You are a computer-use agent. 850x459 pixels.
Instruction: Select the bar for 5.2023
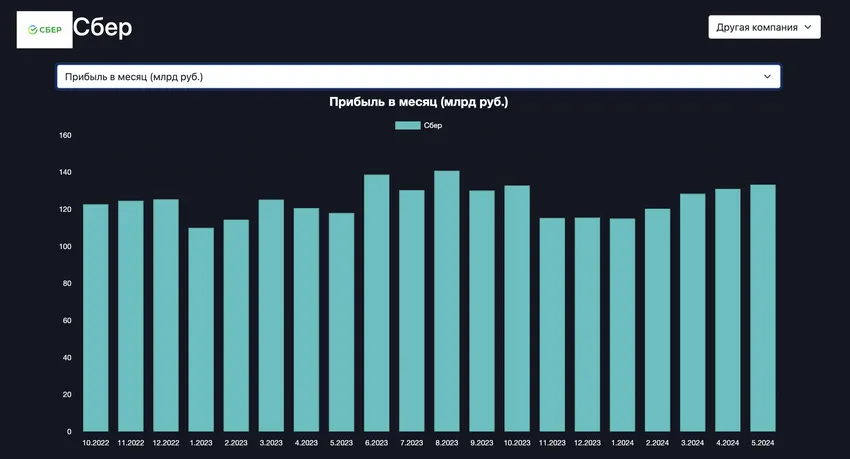click(342, 322)
